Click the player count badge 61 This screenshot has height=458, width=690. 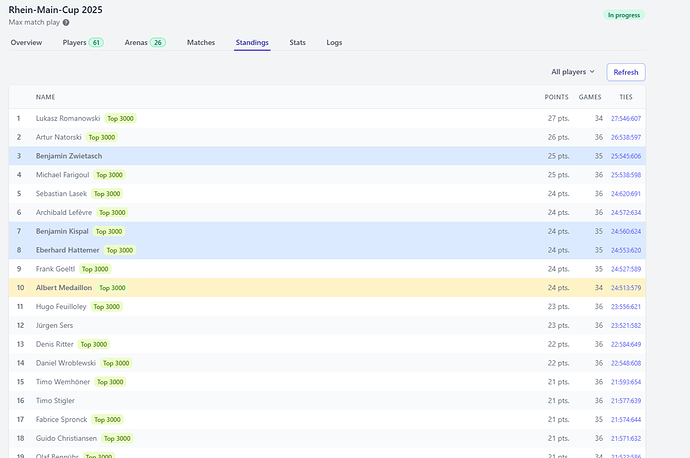pyautogui.click(x=96, y=43)
